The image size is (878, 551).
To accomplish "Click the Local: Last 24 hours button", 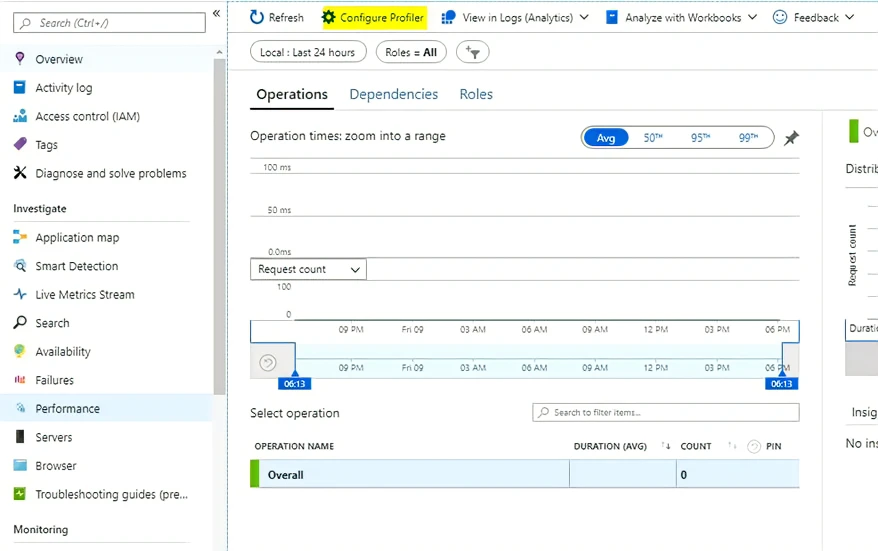I will pyautogui.click(x=308, y=52).
